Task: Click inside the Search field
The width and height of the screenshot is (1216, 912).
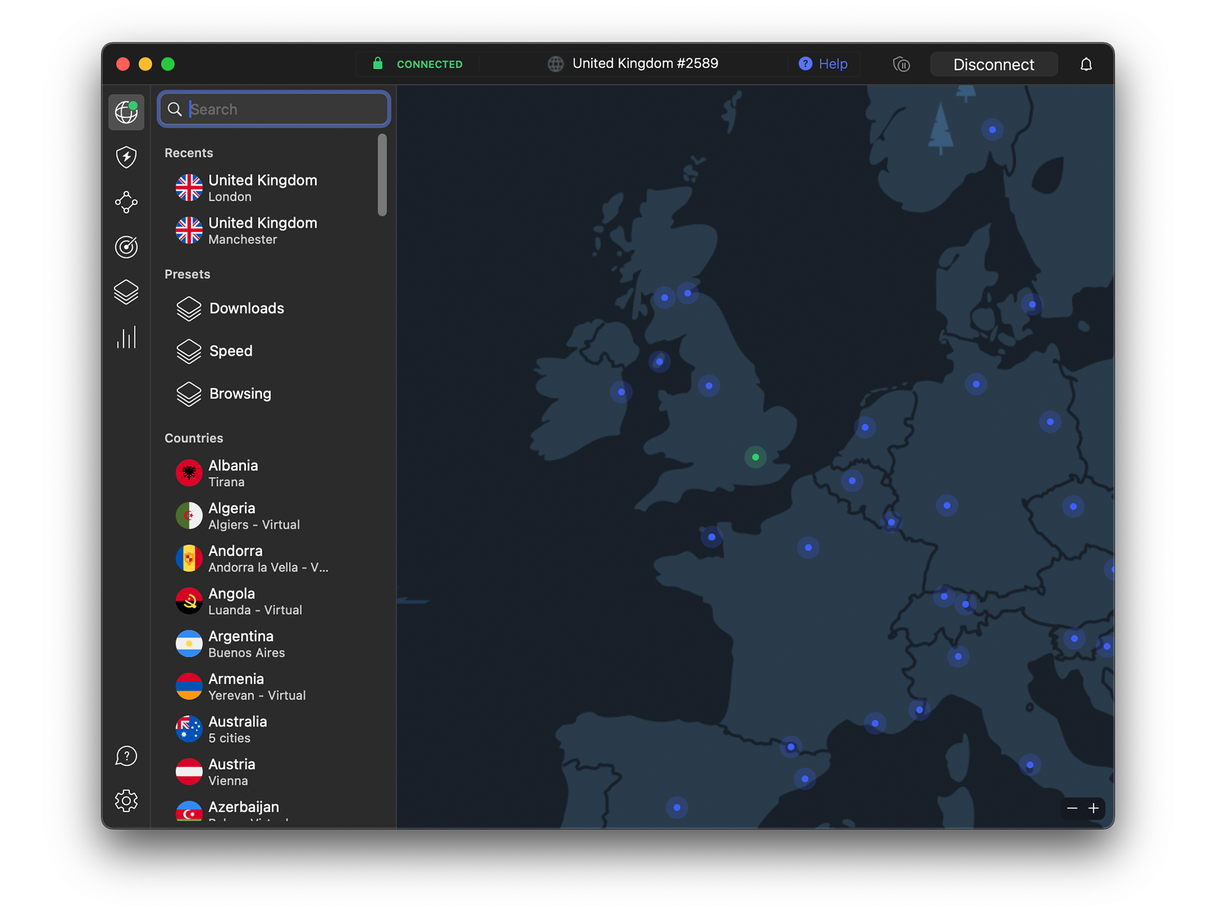Action: coord(274,109)
